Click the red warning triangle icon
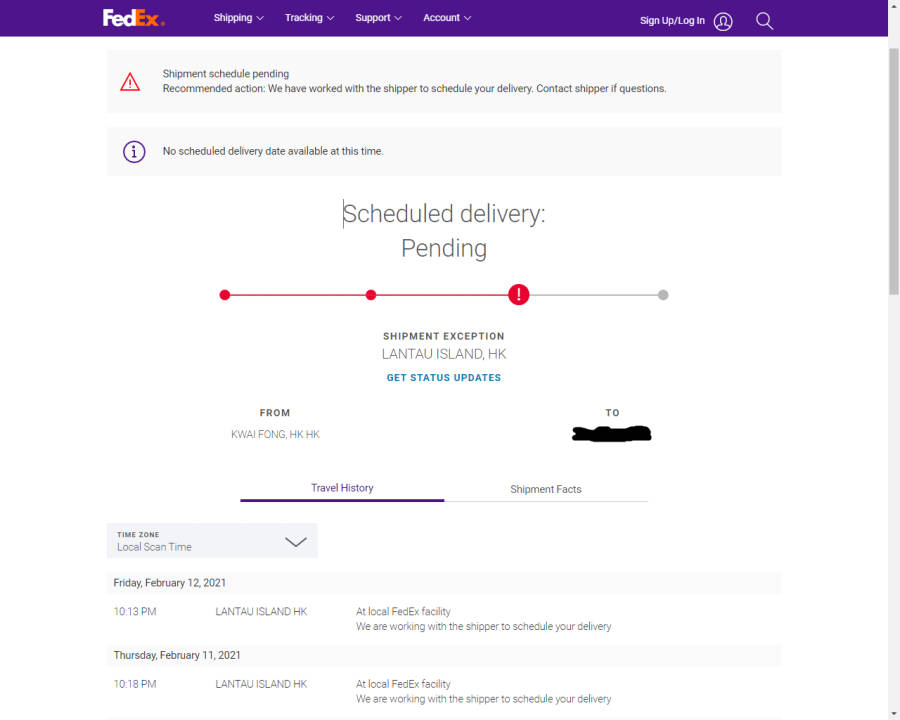 [130, 81]
